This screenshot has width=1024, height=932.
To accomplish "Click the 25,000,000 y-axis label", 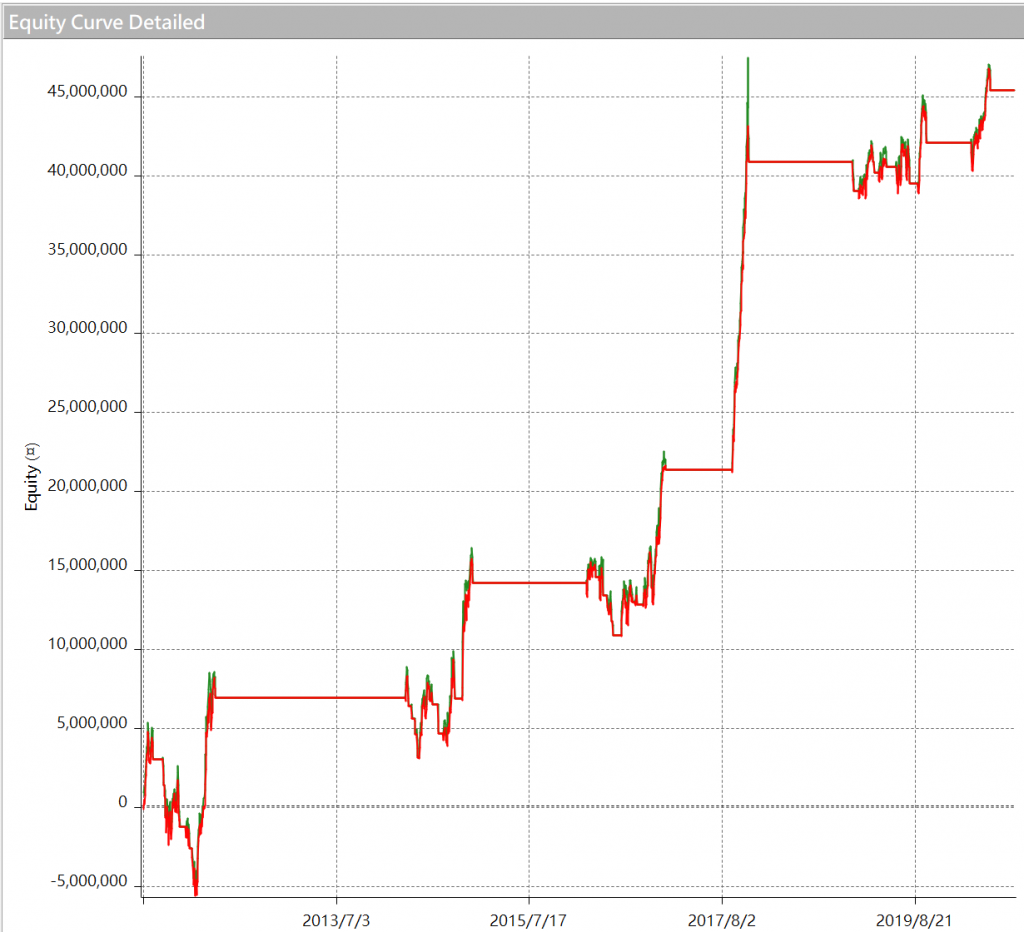I will 87,408.
